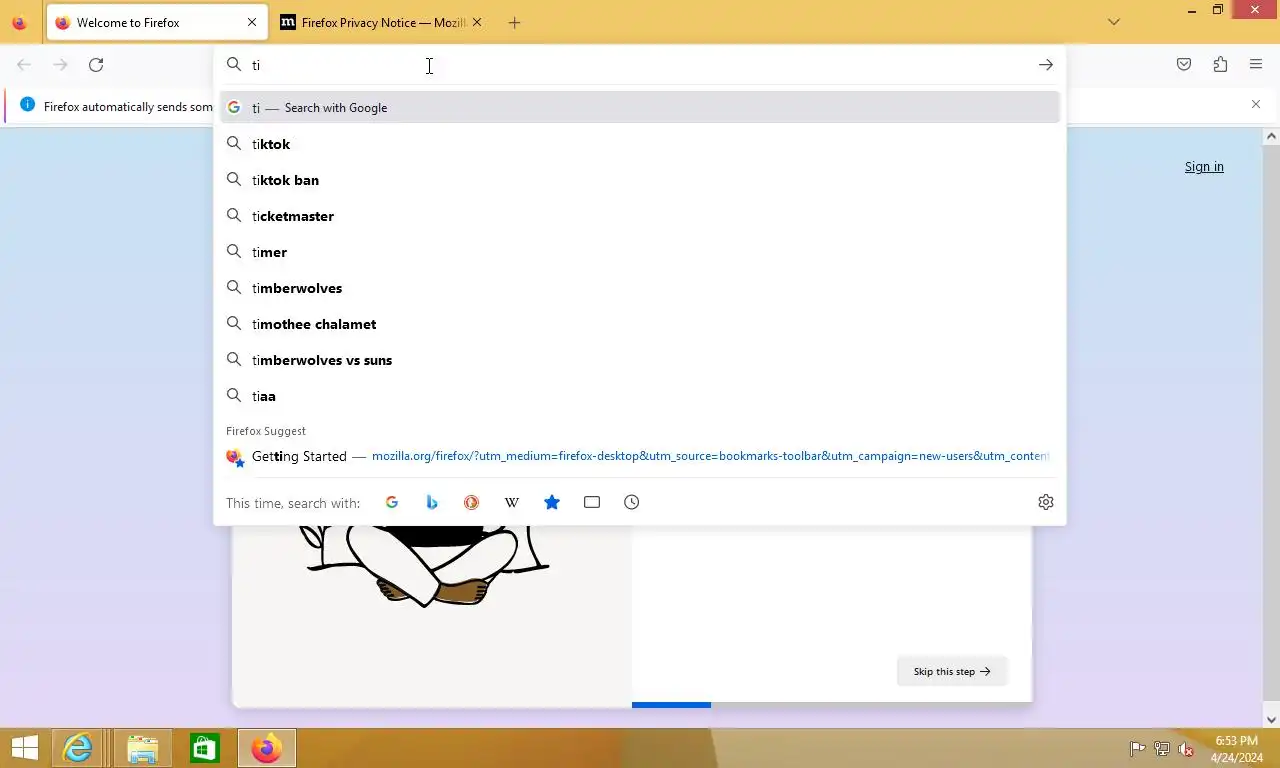Open the Windows Start button

point(24,748)
